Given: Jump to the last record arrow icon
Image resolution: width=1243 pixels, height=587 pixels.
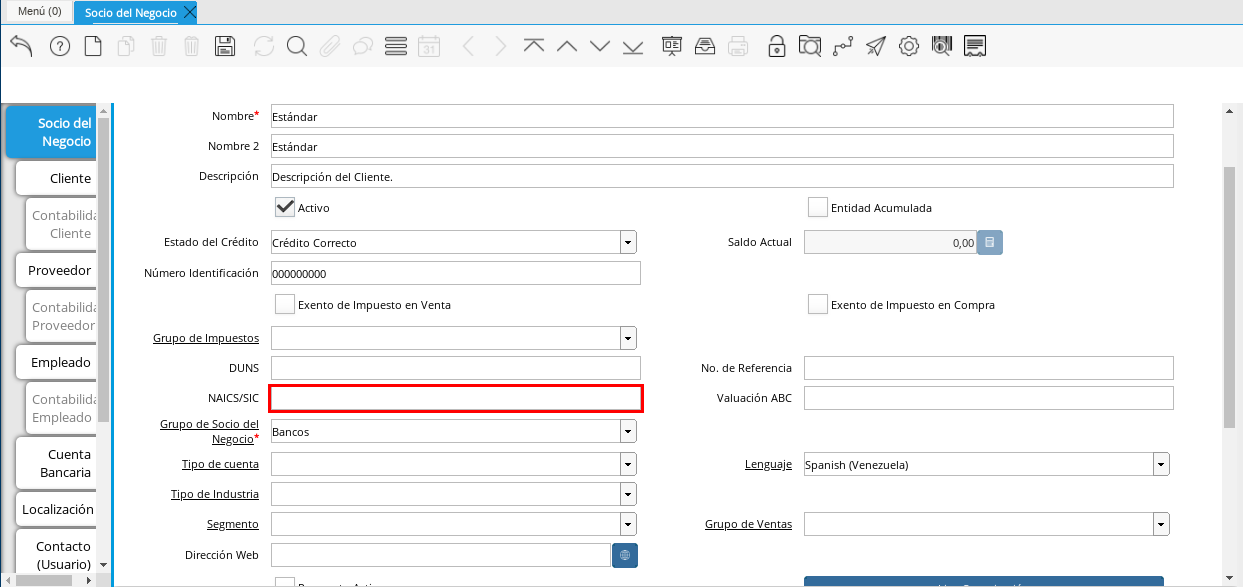Looking at the screenshot, I should (x=633, y=46).
